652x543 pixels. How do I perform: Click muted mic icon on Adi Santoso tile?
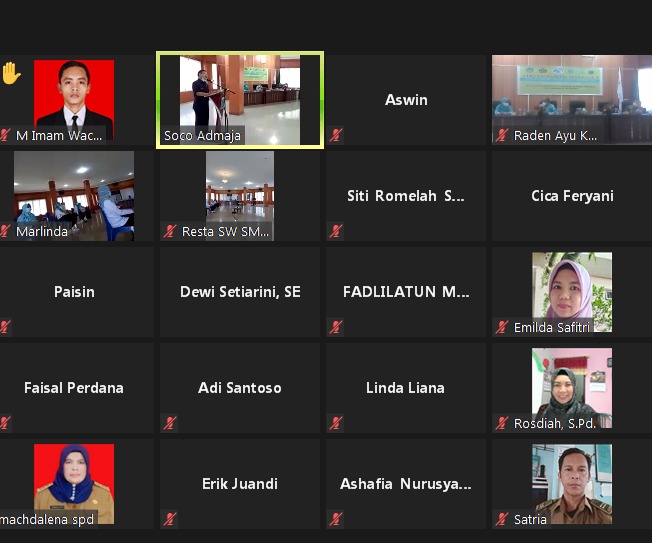pos(170,423)
